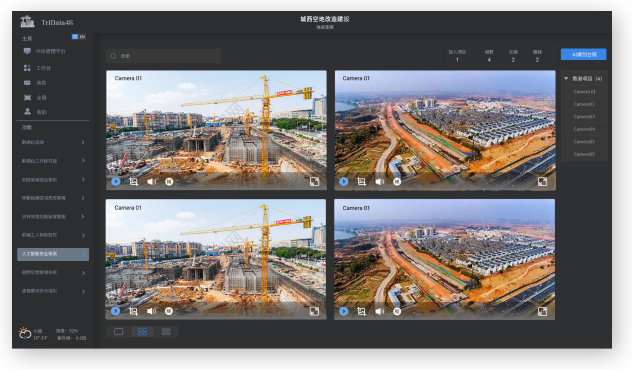Play the upper-right aerial town camera feed
The height and width of the screenshot is (370, 632).
click(344, 182)
